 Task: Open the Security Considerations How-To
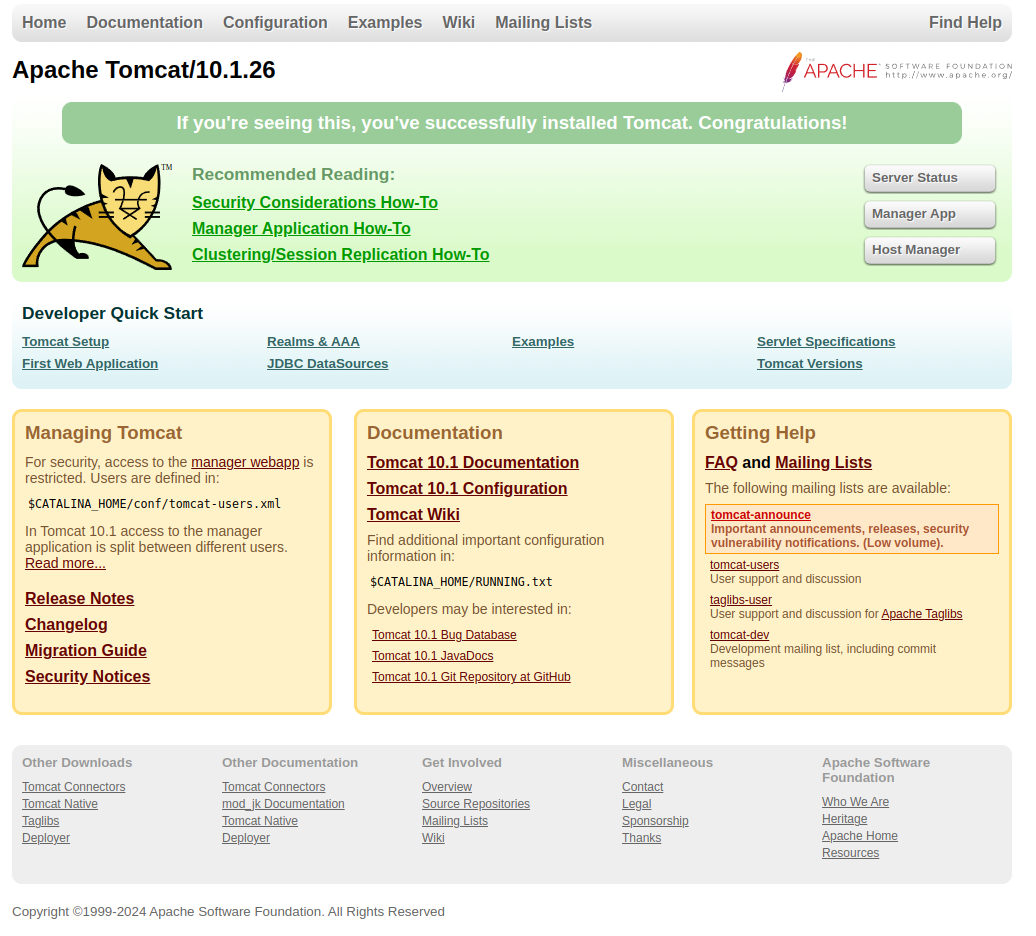click(315, 202)
